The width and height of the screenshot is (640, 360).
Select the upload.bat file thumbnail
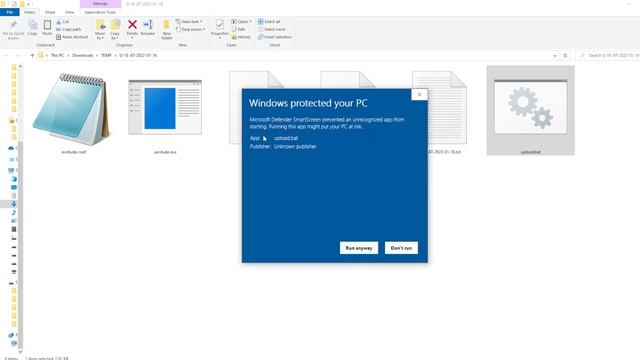pos(530,111)
